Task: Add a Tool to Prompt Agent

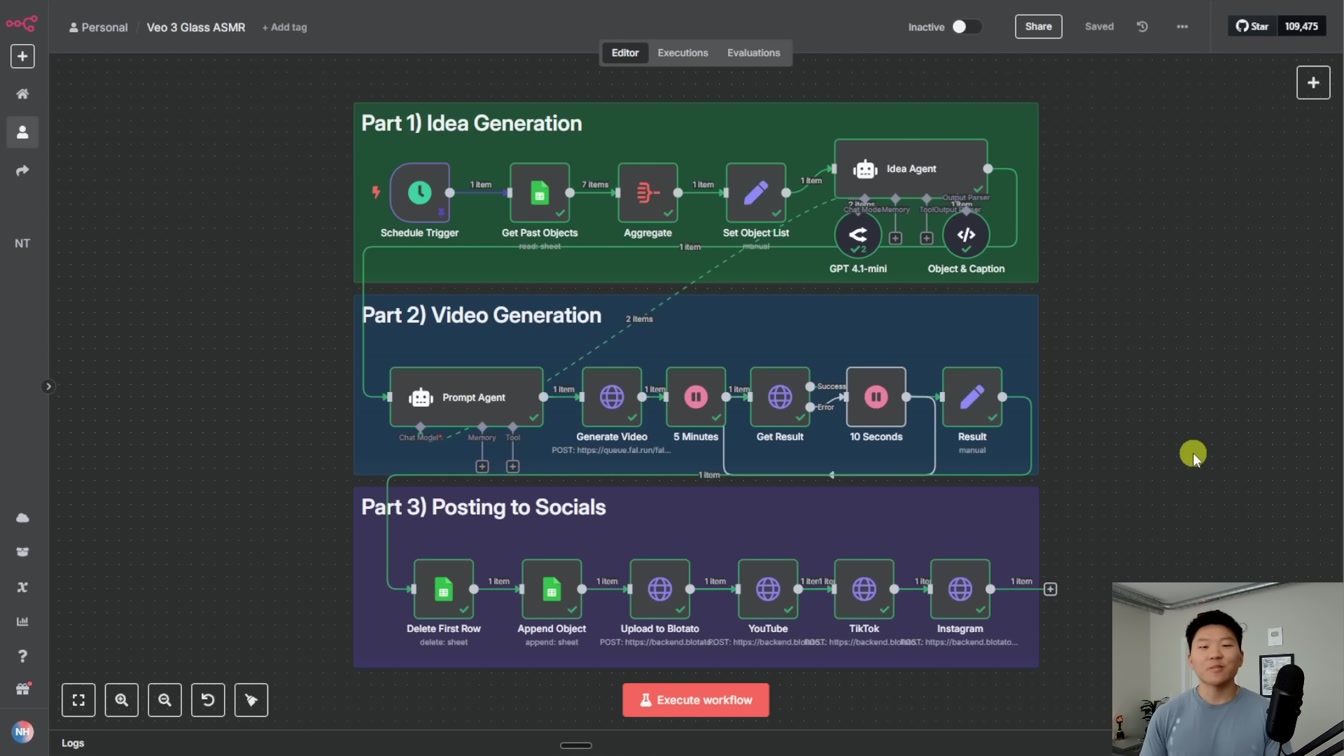Action: [x=512, y=466]
